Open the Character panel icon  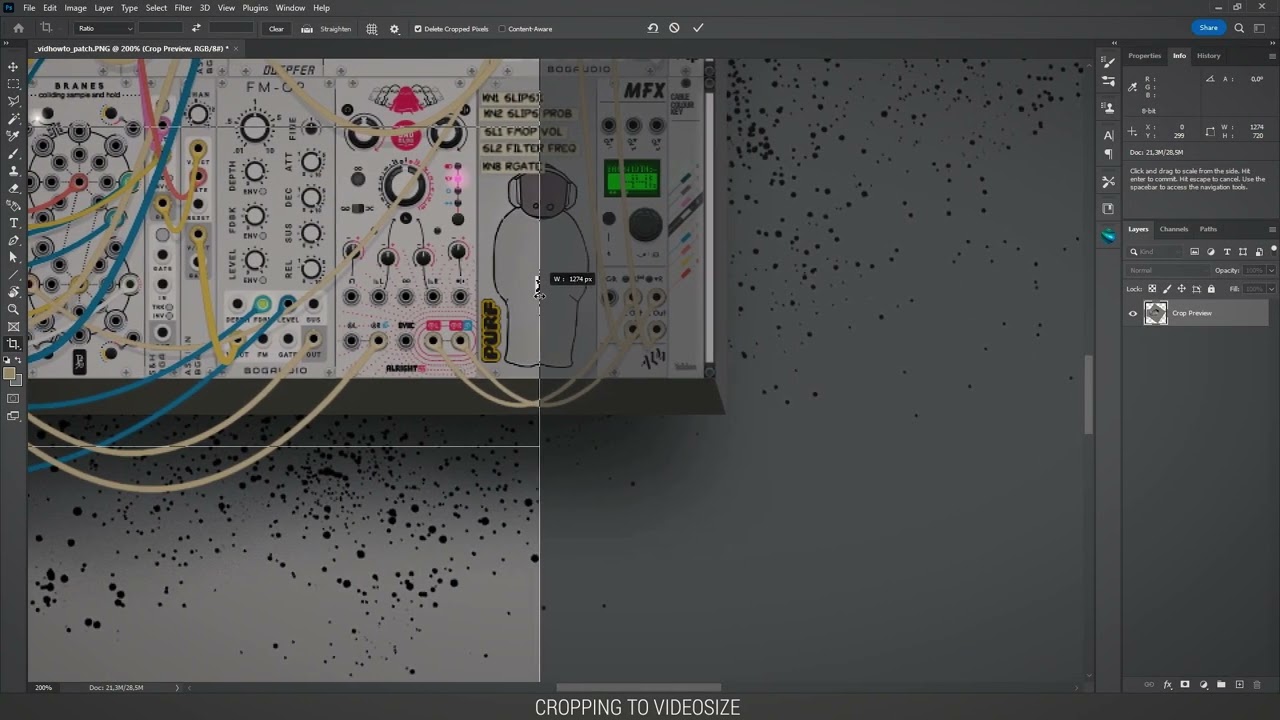pyautogui.click(x=1108, y=135)
